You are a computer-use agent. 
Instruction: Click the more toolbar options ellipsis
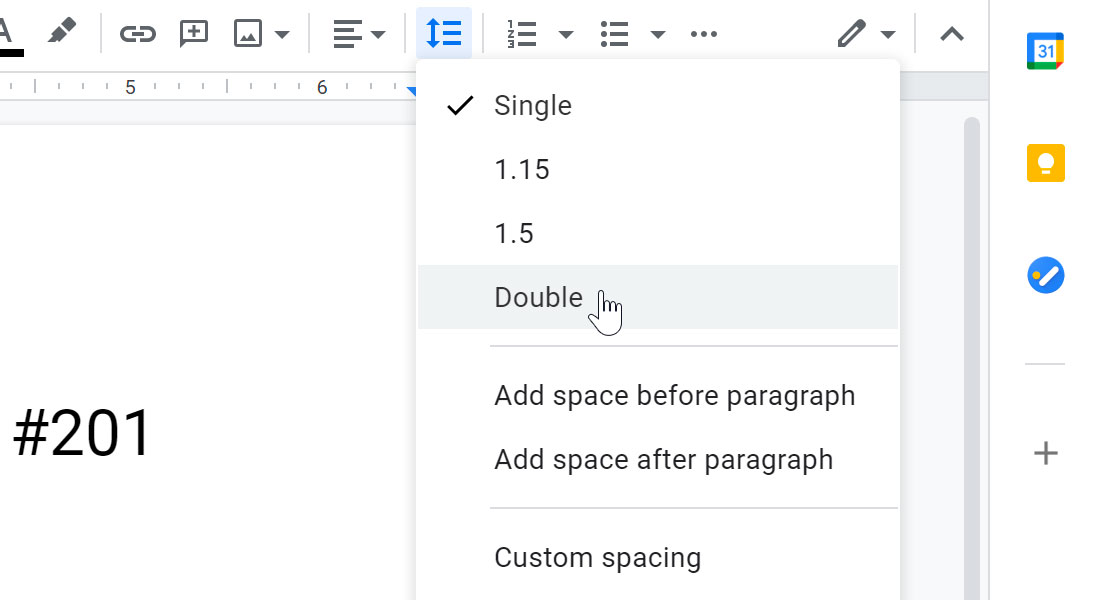click(704, 33)
